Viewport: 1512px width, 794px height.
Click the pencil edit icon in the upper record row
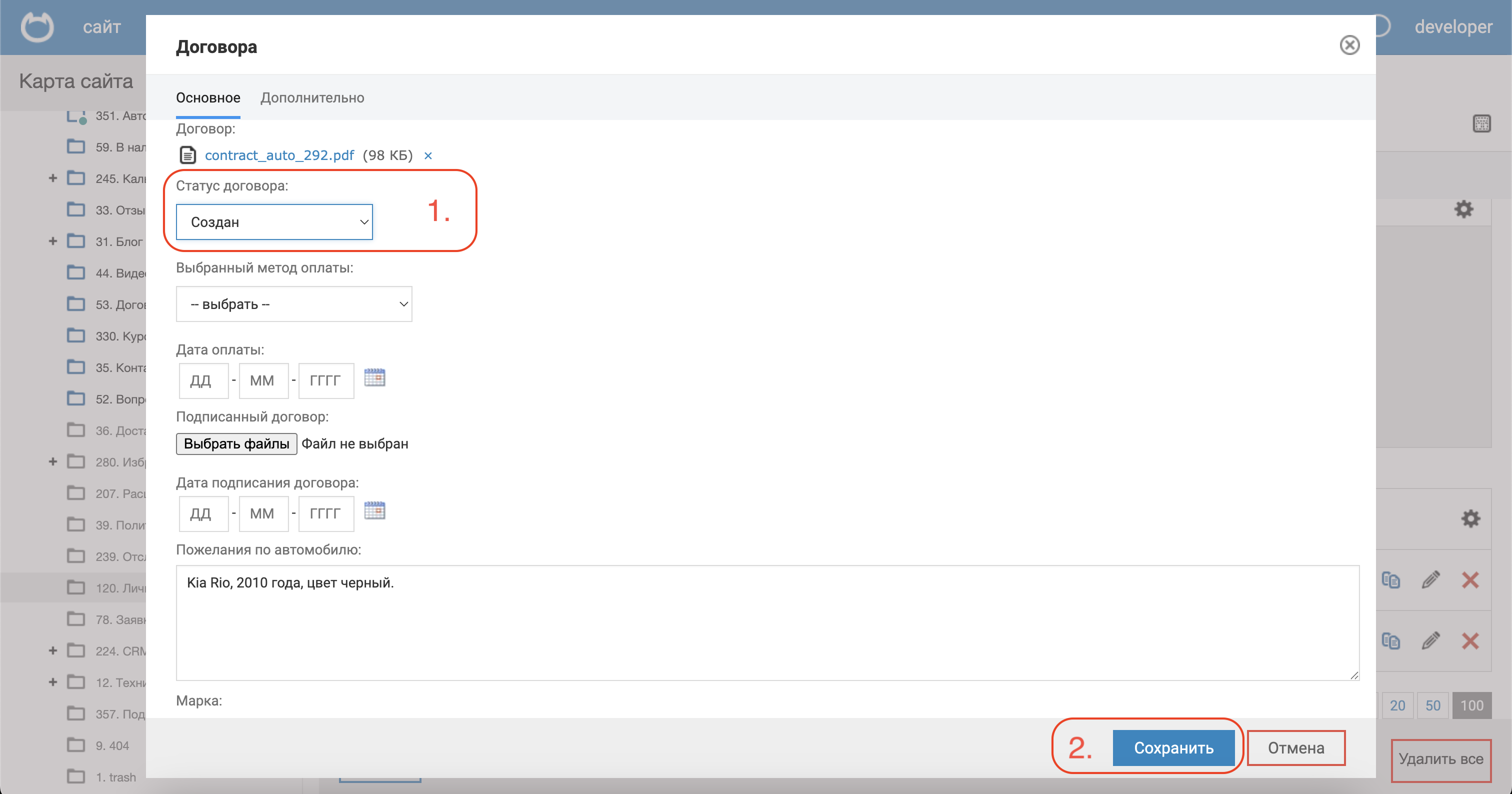click(1430, 580)
